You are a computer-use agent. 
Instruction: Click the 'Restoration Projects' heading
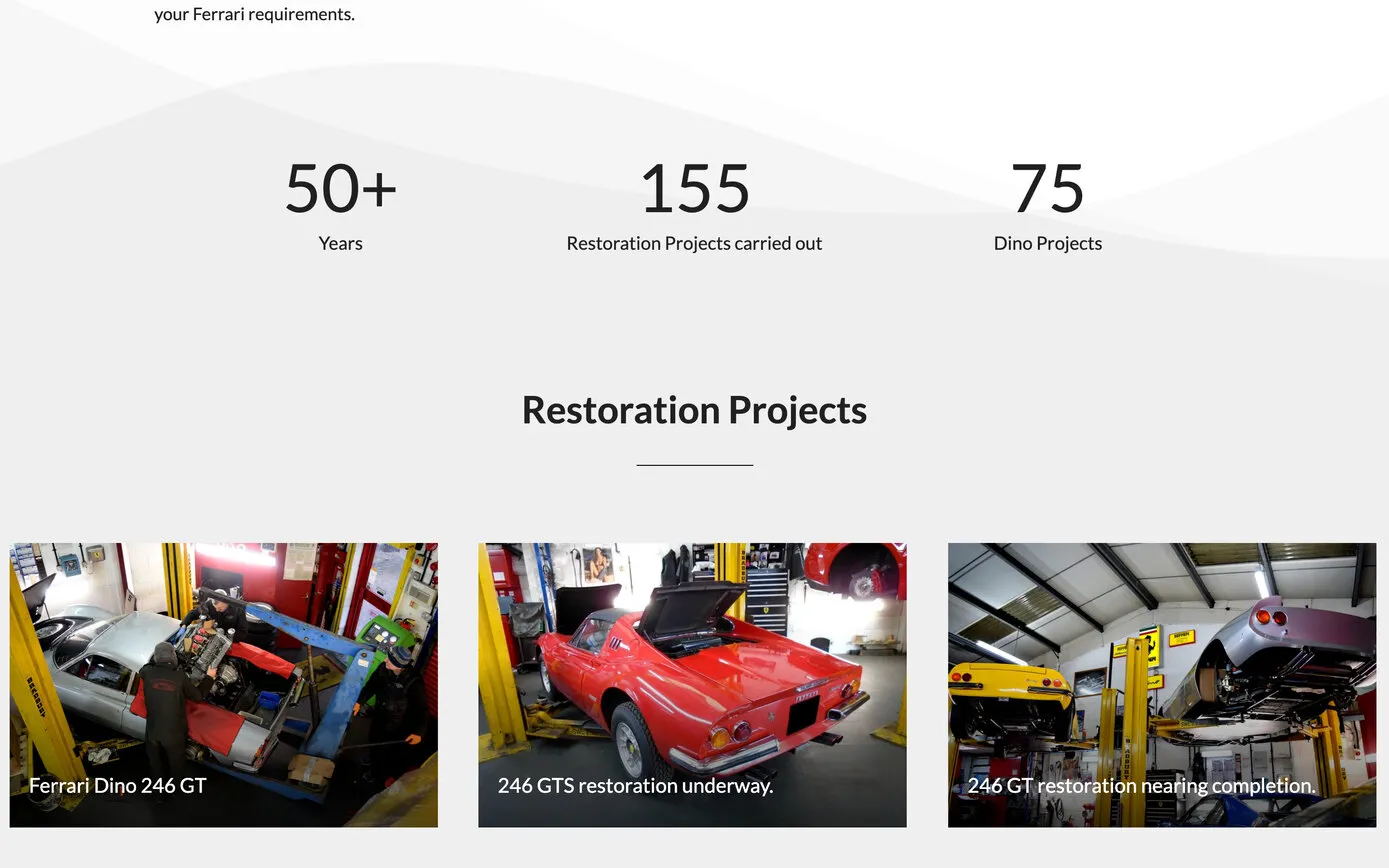point(694,410)
